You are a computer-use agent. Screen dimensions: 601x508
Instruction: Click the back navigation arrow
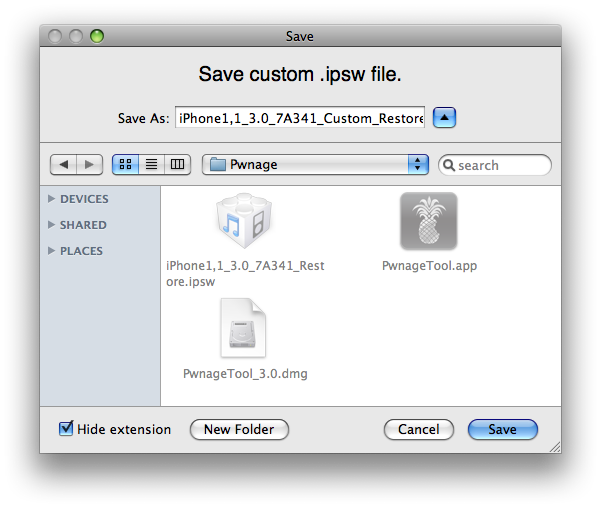pos(64,165)
